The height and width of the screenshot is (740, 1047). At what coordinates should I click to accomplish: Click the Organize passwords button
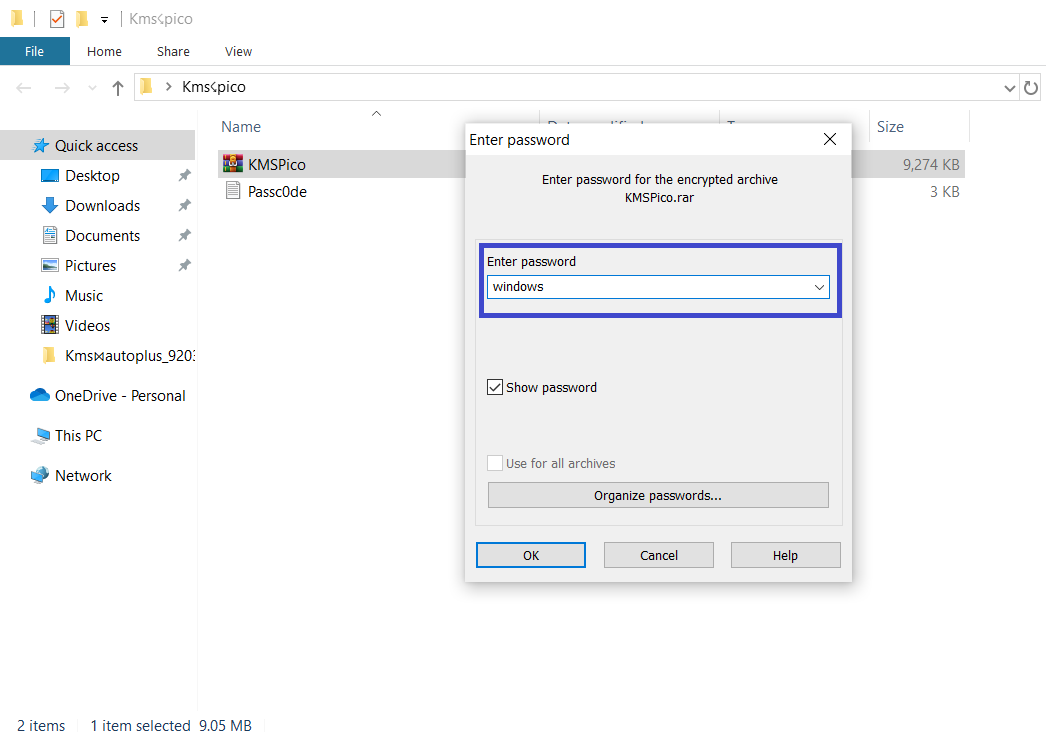[658, 496]
